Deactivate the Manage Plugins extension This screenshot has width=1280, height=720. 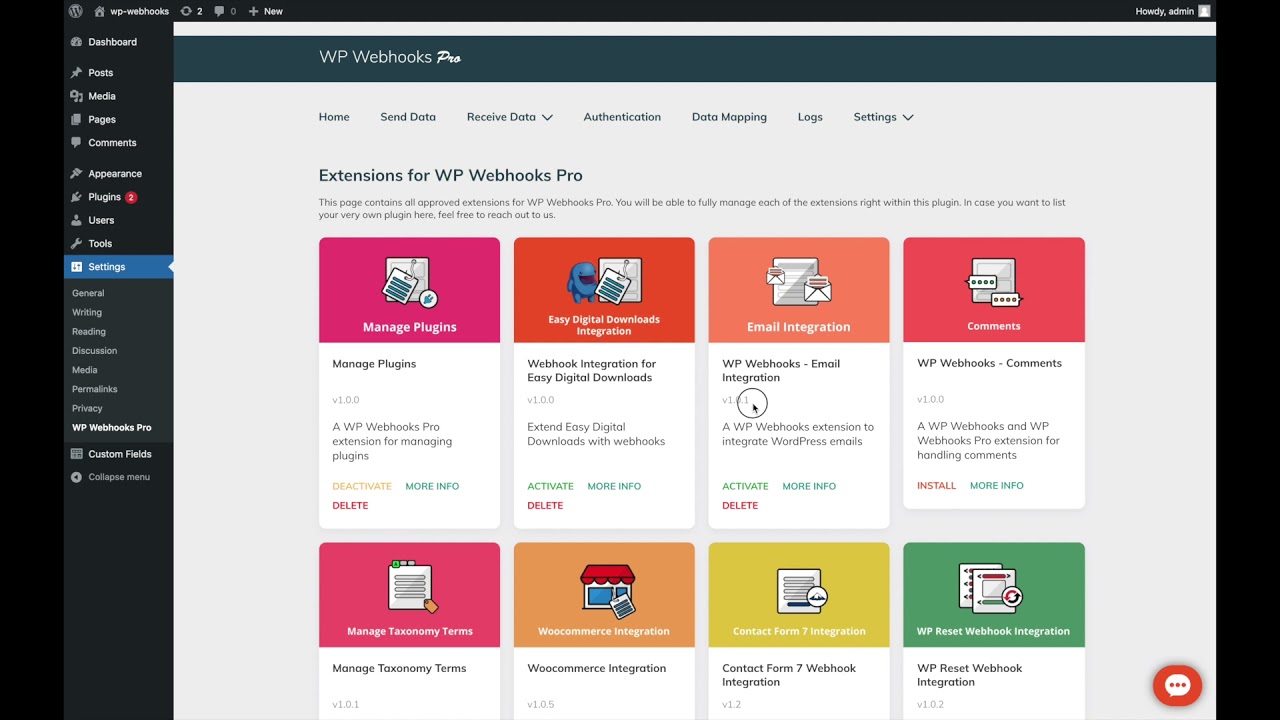click(362, 486)
